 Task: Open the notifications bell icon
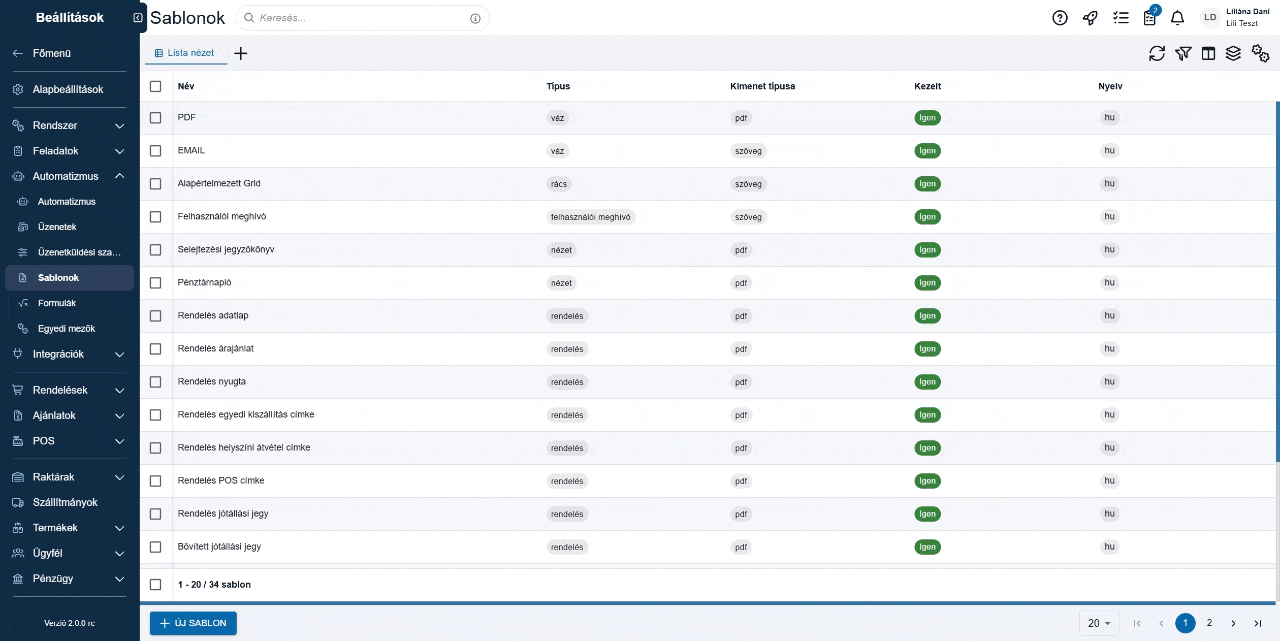(x=1178, y=18)
